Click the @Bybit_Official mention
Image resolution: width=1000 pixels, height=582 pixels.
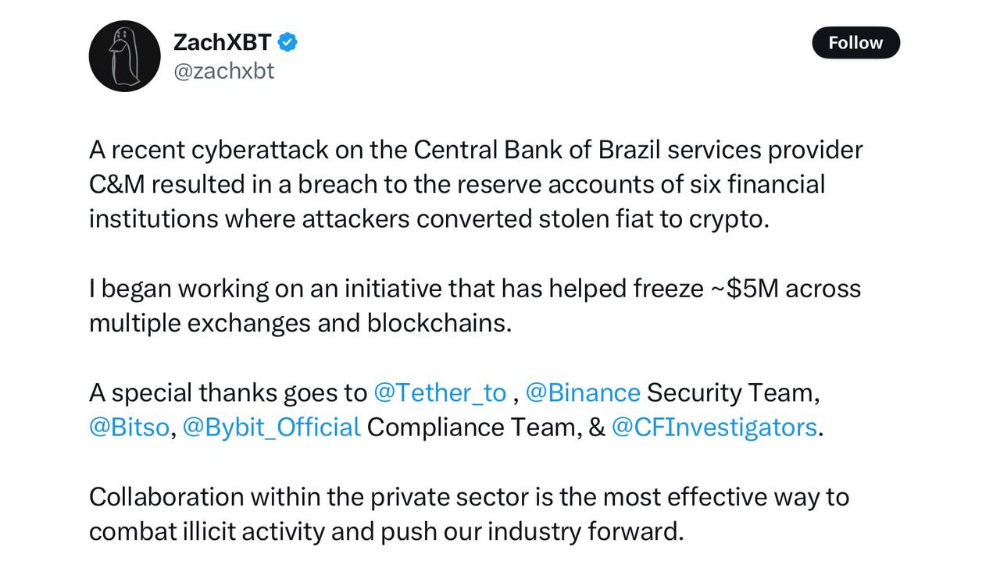[272, 427]
